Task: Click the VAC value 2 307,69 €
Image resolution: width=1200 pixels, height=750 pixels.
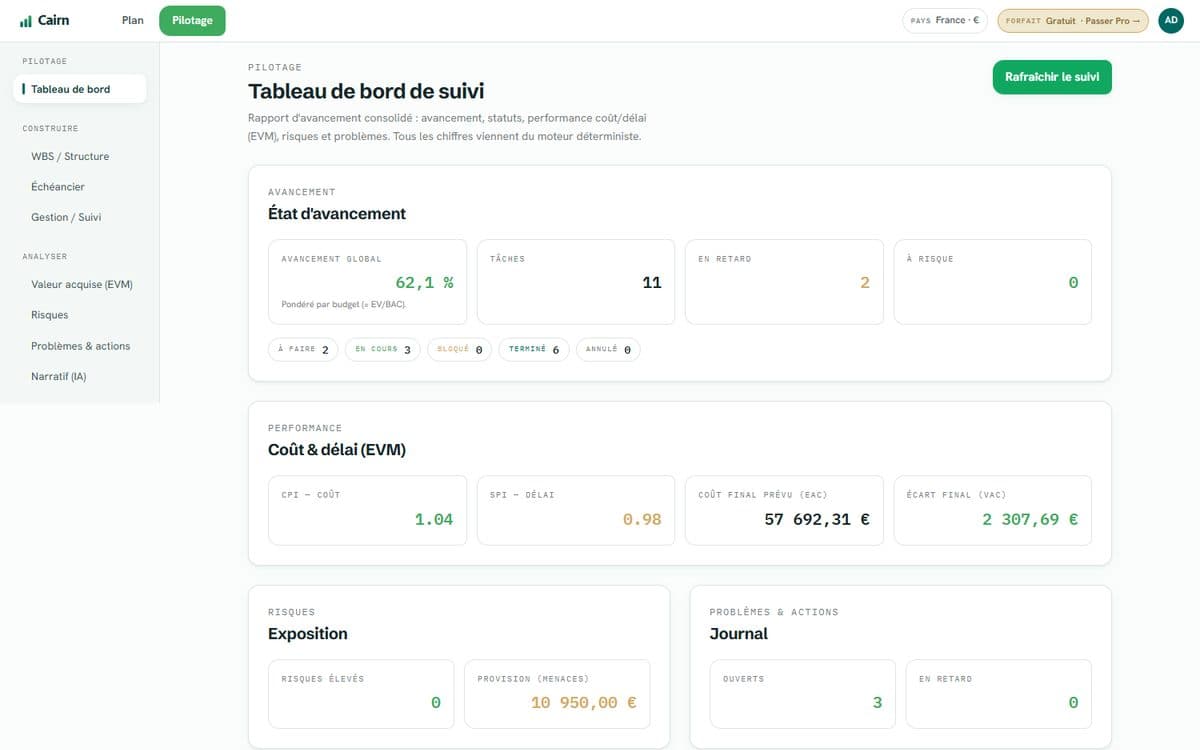Action: pyautogui.click(x=1030, y=519)
